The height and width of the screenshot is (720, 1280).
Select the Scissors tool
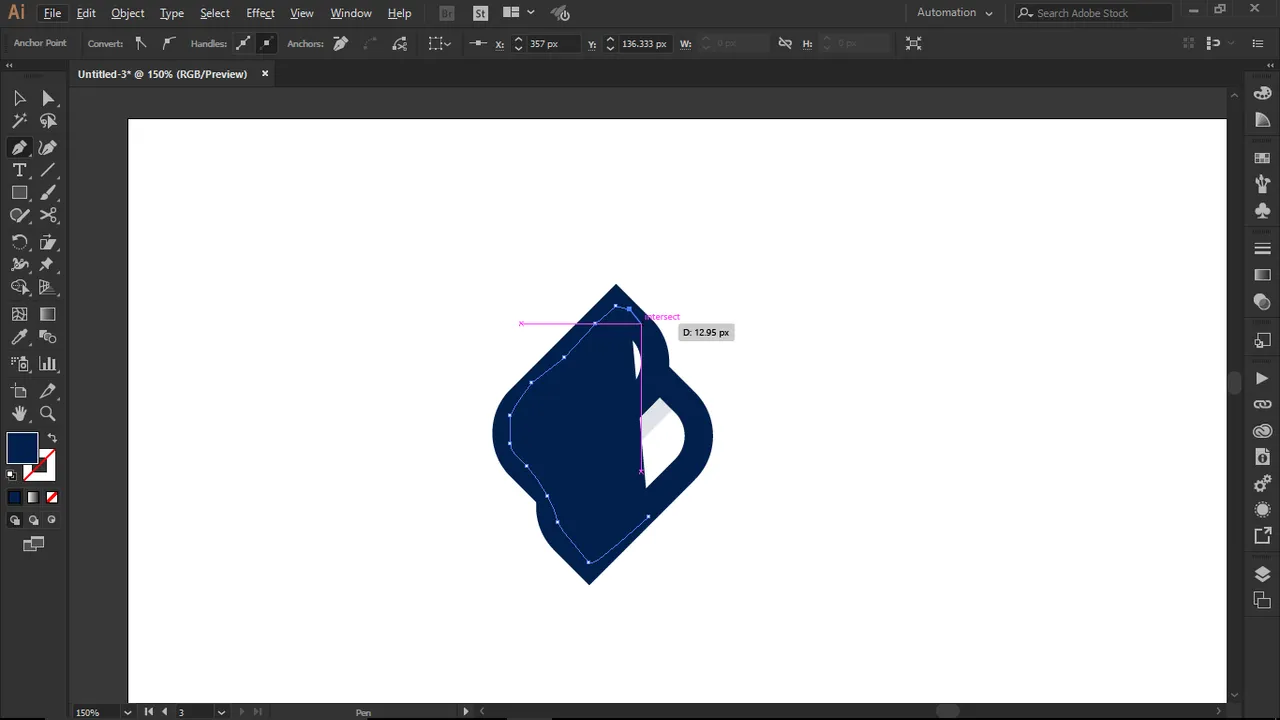click(x=48, y=216)
